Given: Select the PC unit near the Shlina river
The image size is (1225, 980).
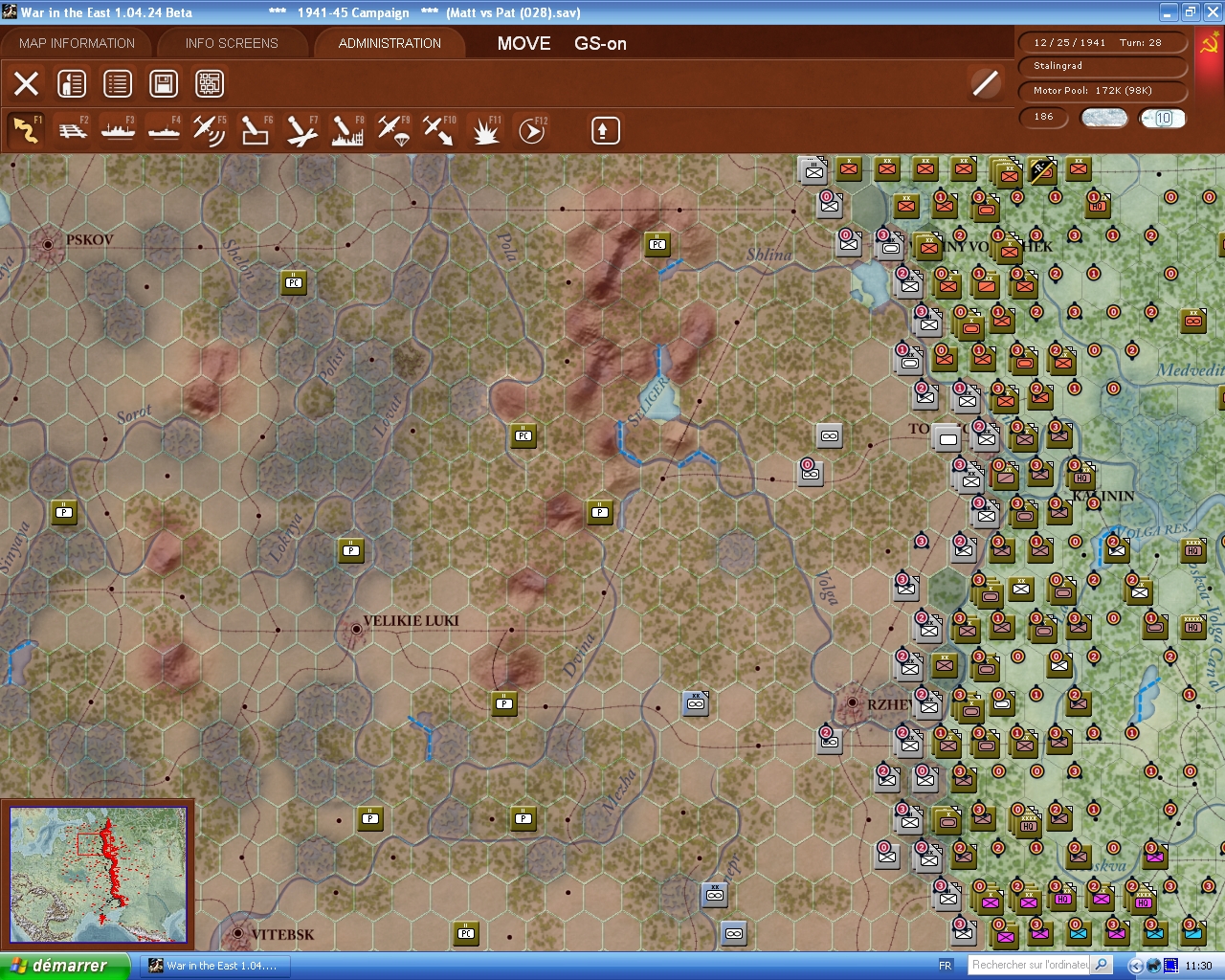Looking at the screenshot, I should (657, 244).
